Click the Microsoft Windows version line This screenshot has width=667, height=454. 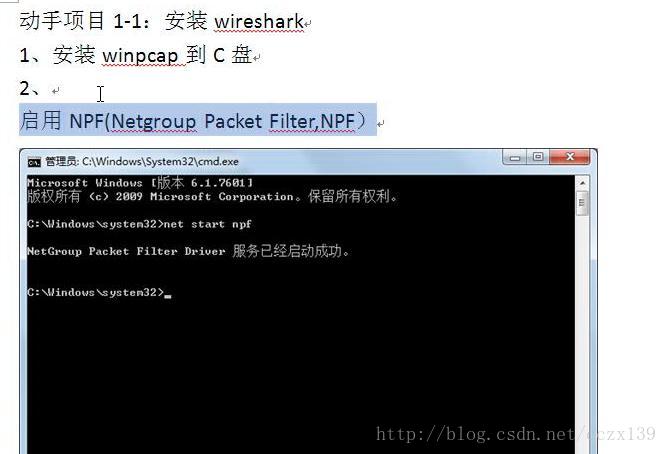point(140,183)
